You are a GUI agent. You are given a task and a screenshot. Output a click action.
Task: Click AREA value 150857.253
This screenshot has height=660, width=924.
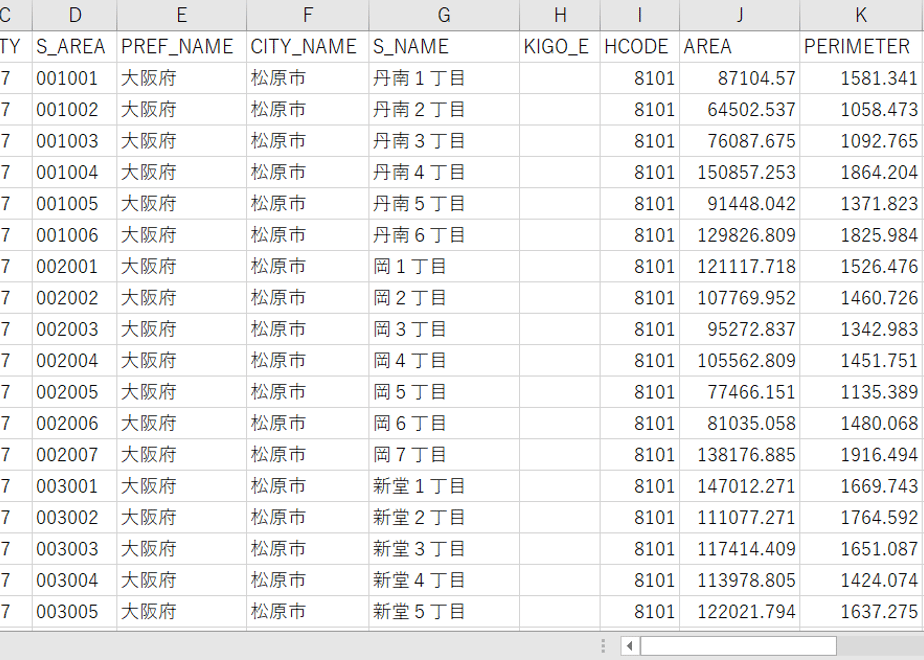(740, 173)
